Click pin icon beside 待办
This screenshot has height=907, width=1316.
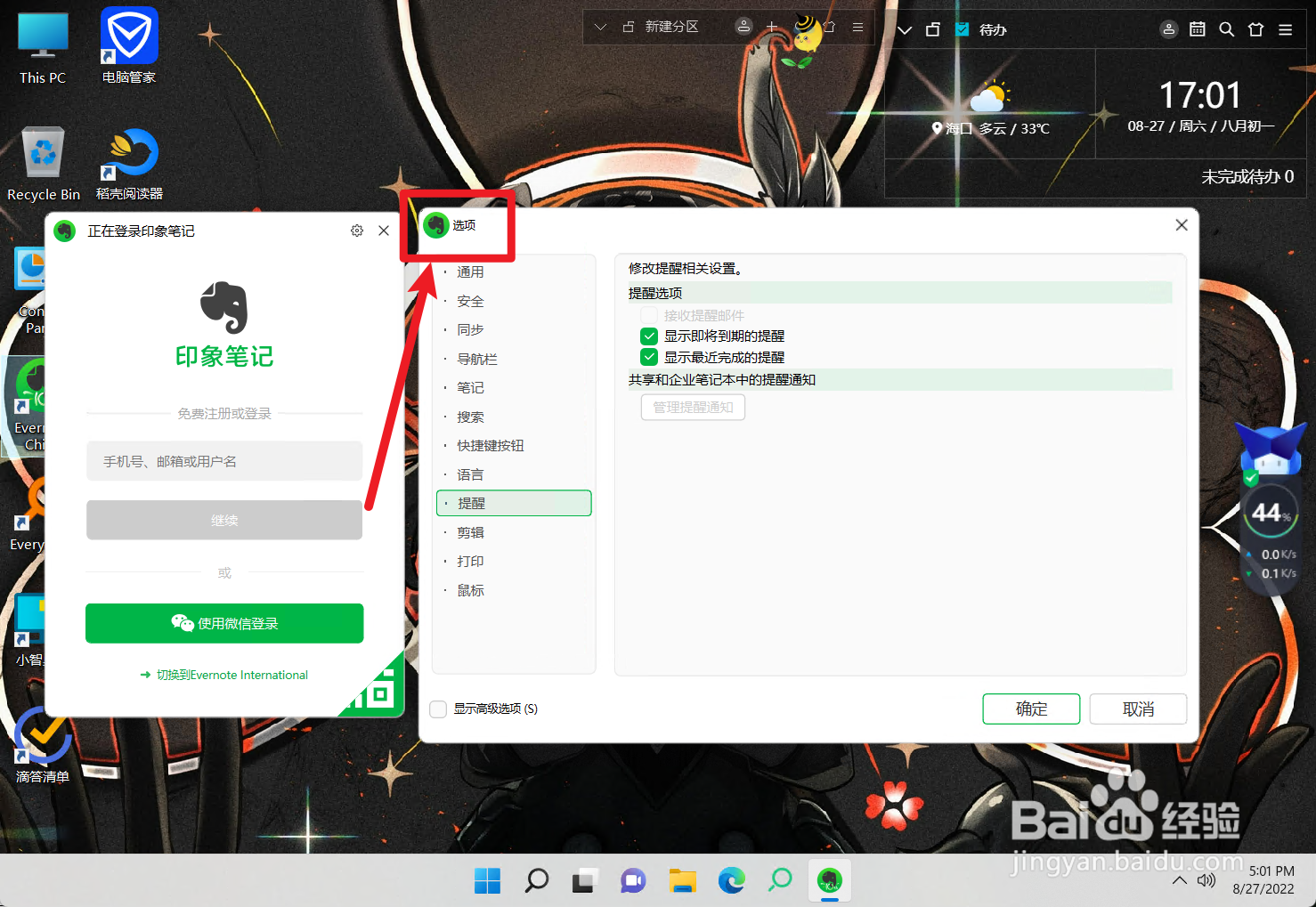[933, 29]
